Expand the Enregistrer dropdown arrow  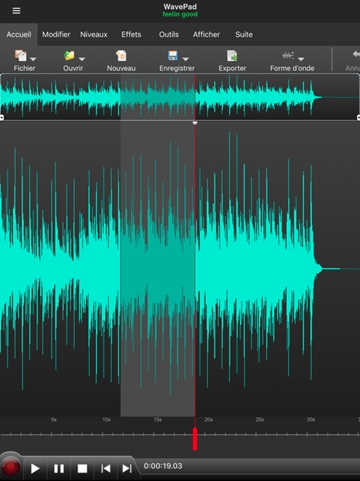click(x=186, y=59)
